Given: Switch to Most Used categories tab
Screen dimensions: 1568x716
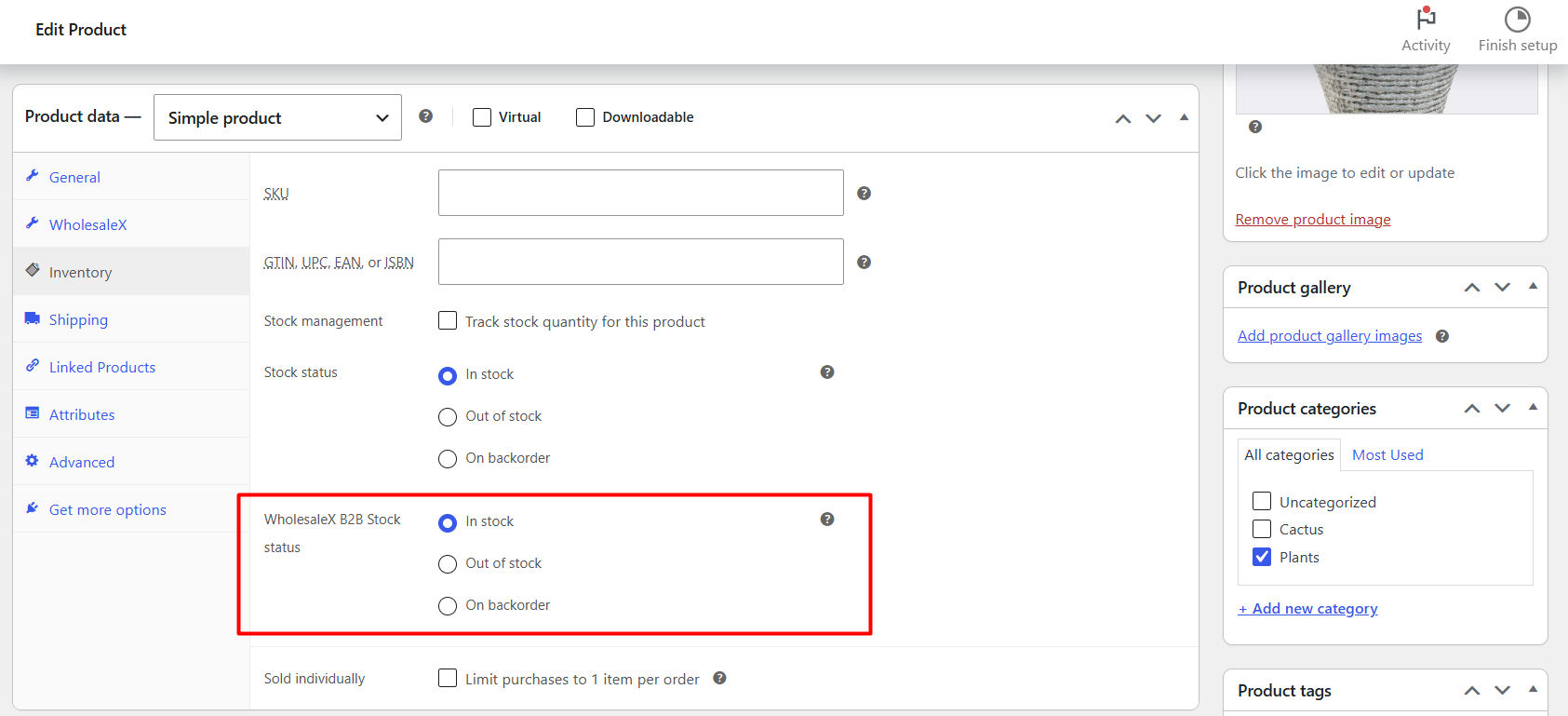Looking at the screenshot, I should click(1387, 454).
